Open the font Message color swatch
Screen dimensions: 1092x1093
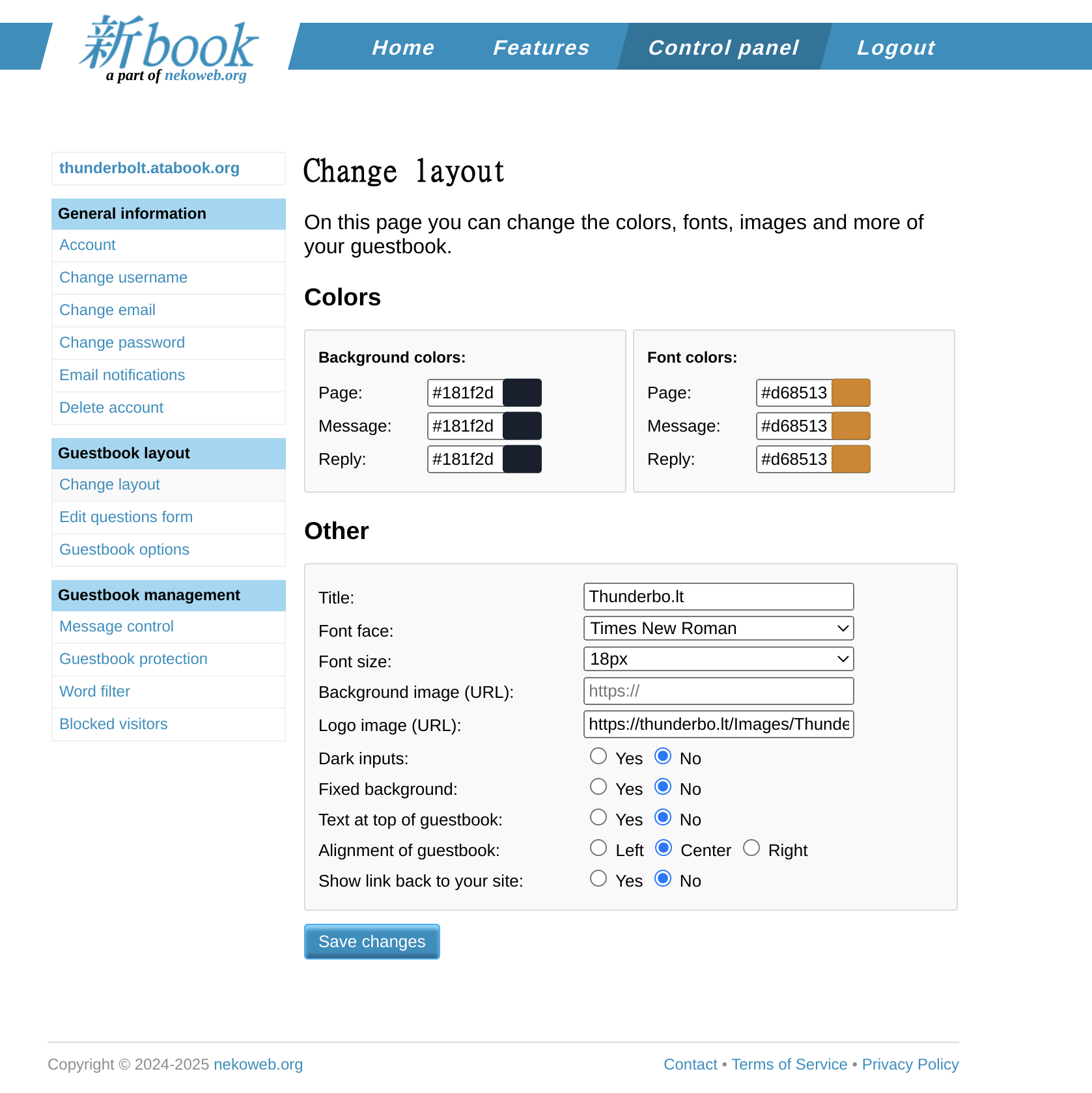pyautogui.click(x=850, y=426)
